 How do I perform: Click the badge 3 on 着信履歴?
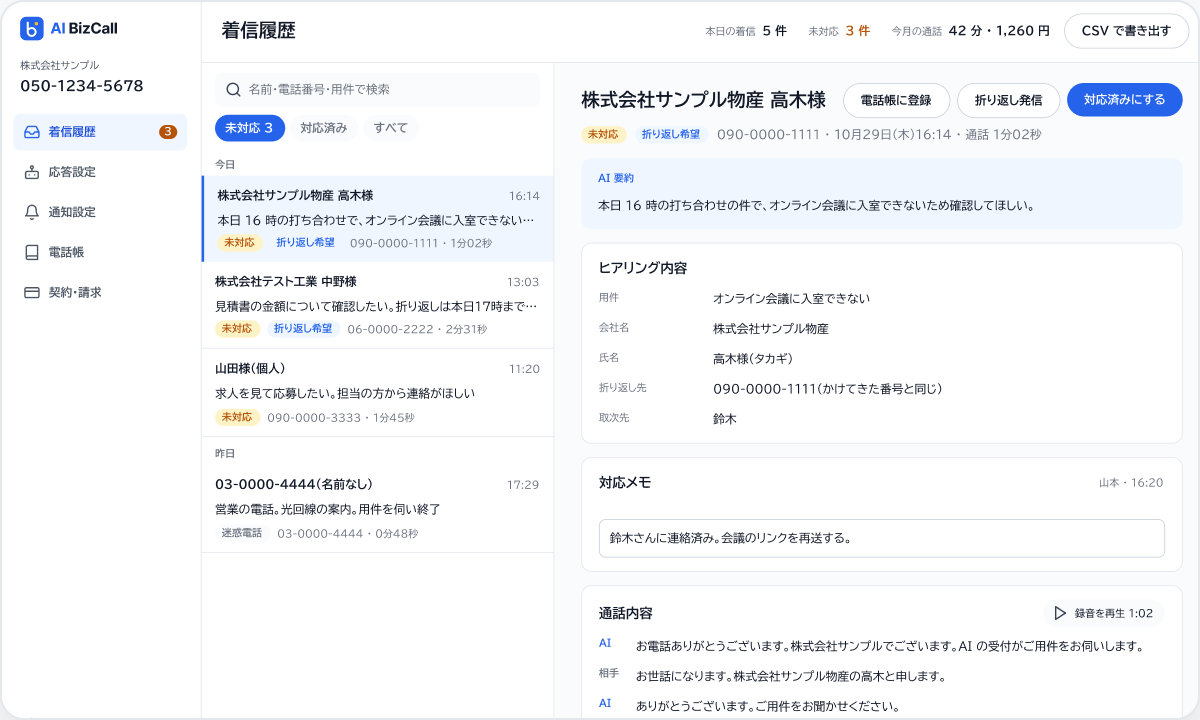[x=168, y=132]
